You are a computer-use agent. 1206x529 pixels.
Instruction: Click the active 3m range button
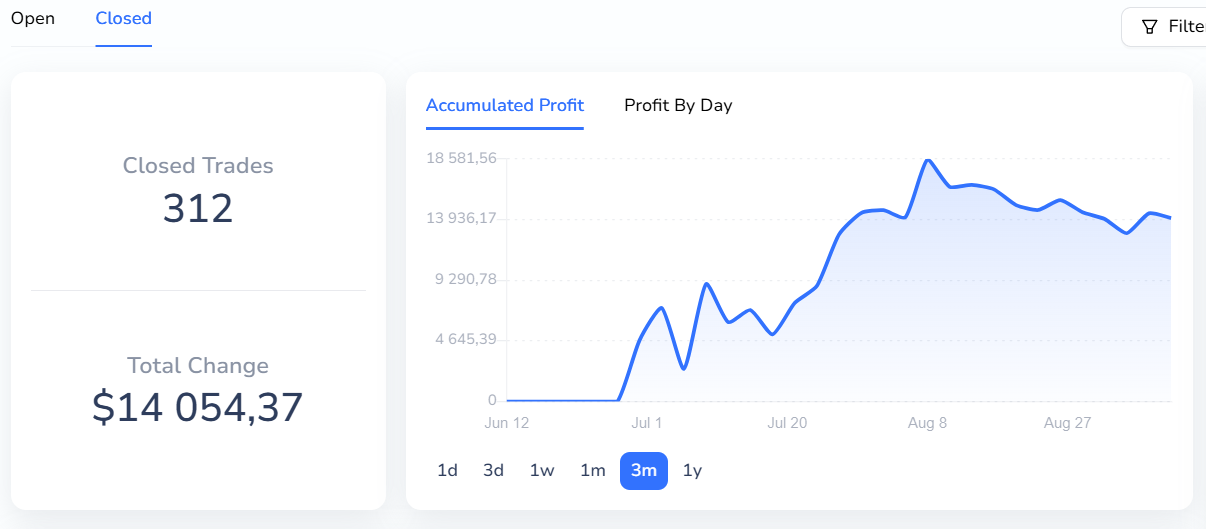[644, 471]
